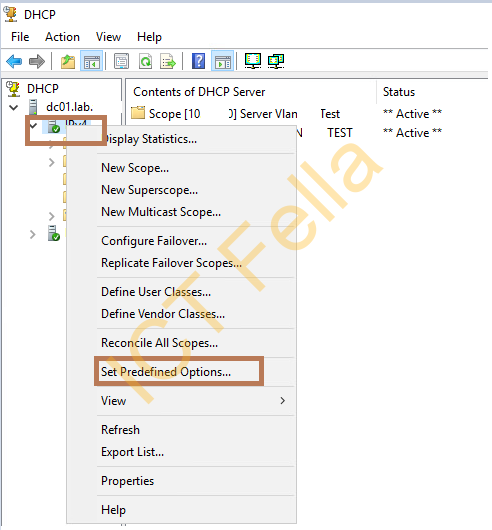
Task: Toggle the Show/Hide Console Tree icon
Action: (92, 61)
